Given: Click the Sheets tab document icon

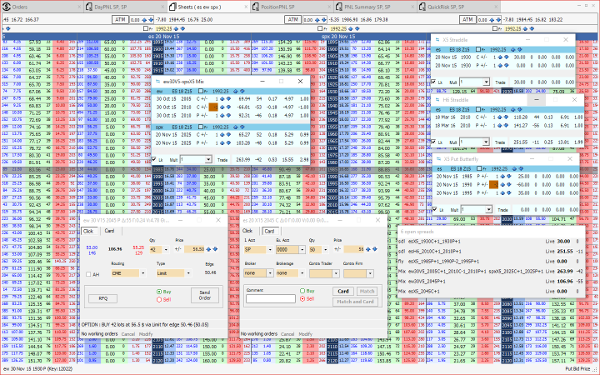Looking at the screenshot, I should click(x=172, y=7).
